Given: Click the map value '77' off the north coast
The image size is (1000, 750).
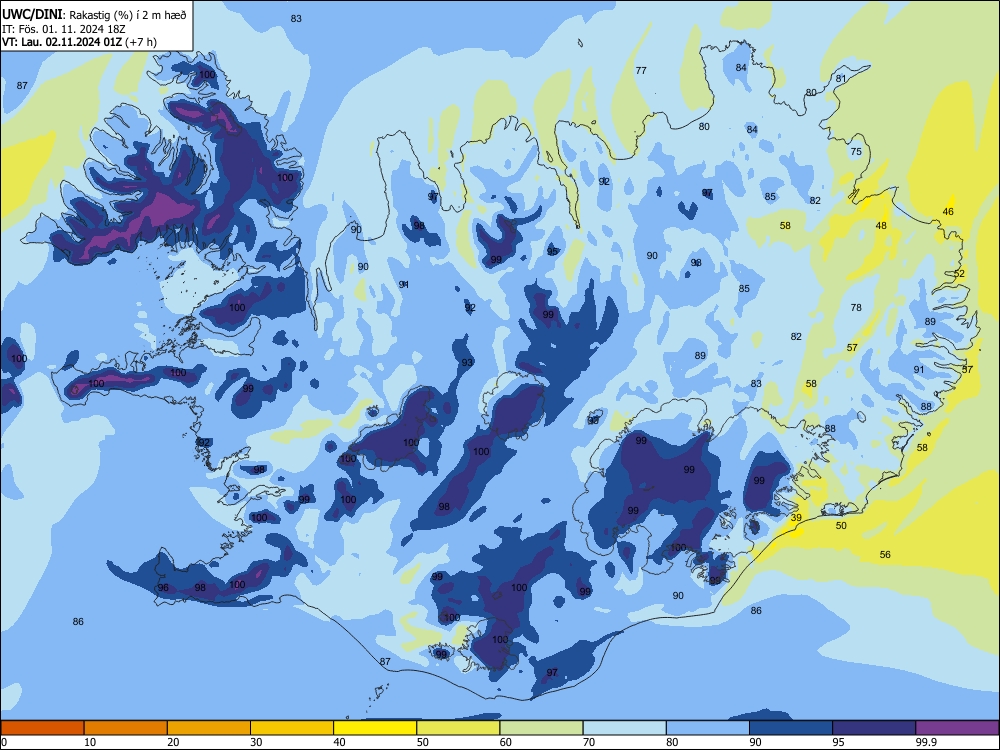Looking at the screenshot, I should (641, 71).
